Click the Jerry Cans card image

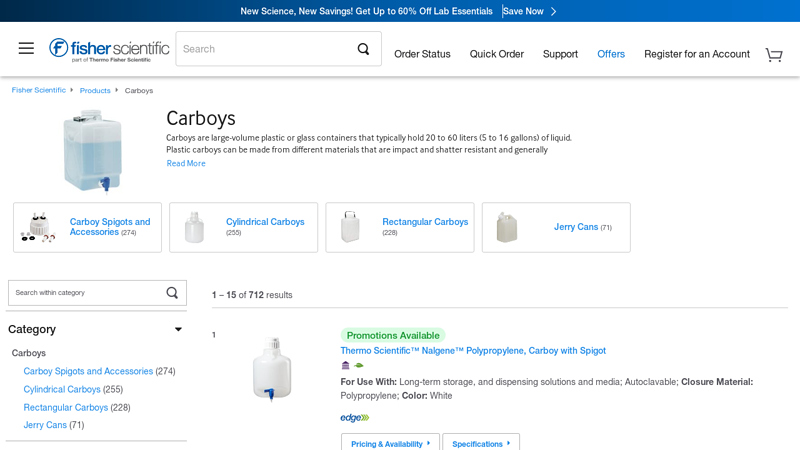coord(507,227)
